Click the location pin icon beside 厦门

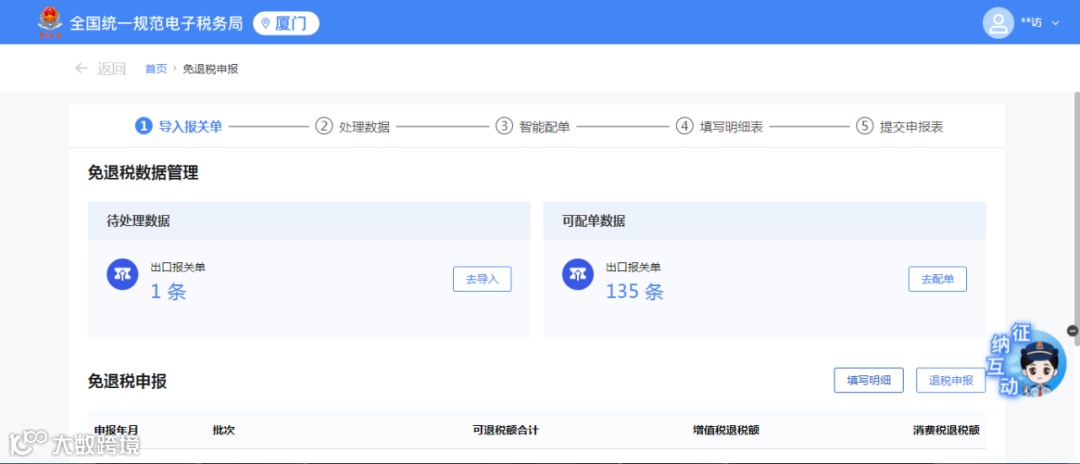tap(265, 23)
